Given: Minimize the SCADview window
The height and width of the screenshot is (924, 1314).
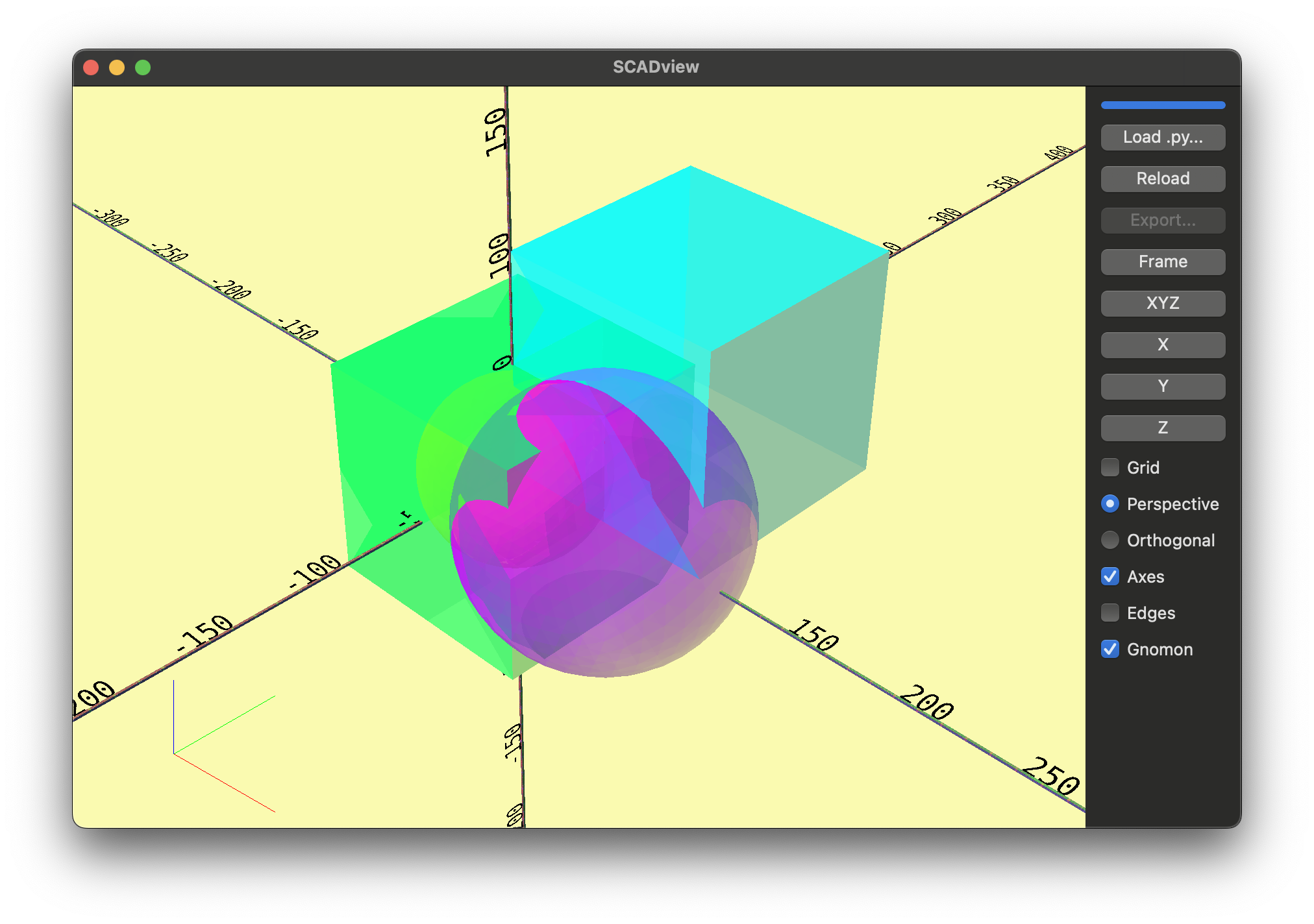Looking at the screenshot, I should click(x=117, y=66).
